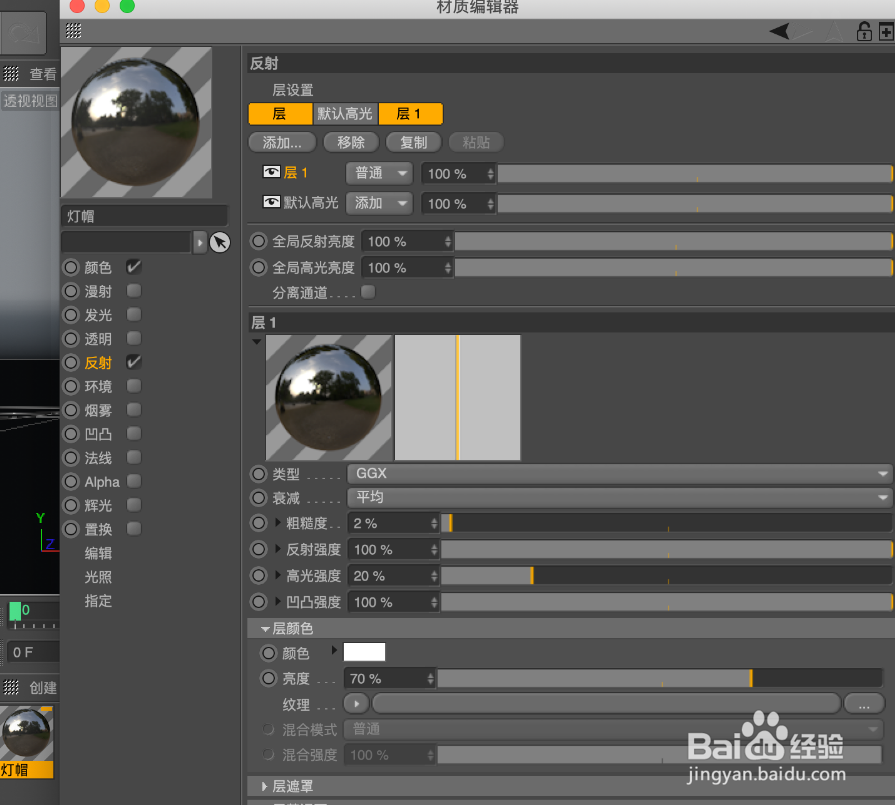
Task: Click the lock icon at top right
Action: pyautogui.click(x=863, y=31)
